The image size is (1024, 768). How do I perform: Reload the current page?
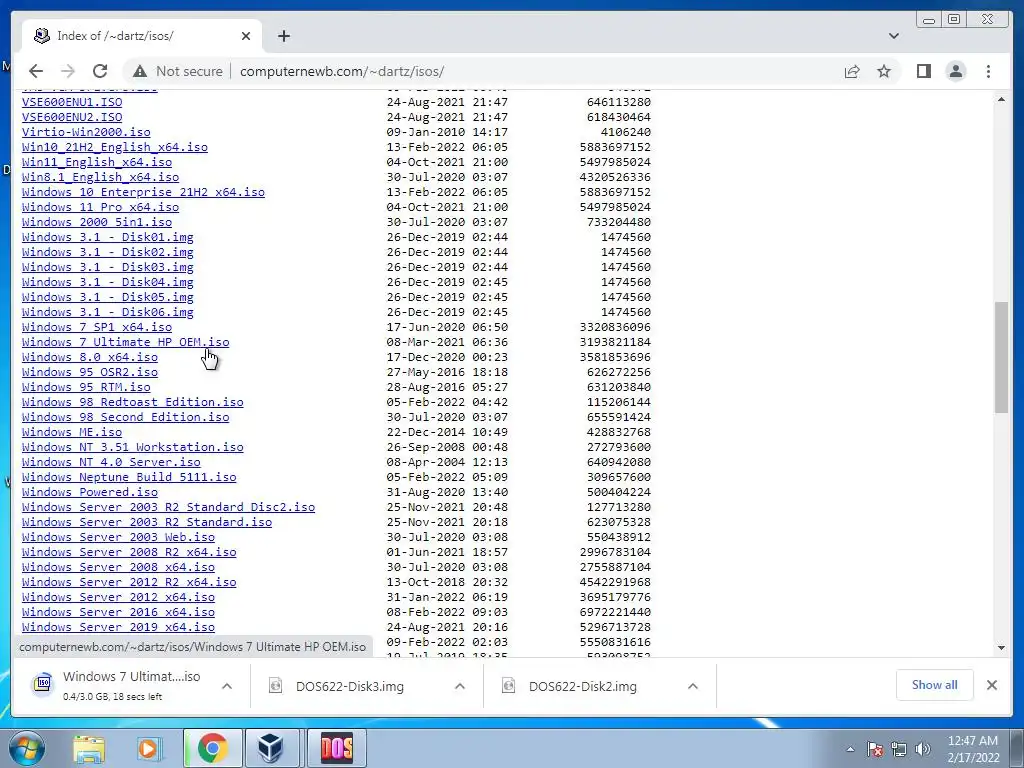click(x=100, y=71)
